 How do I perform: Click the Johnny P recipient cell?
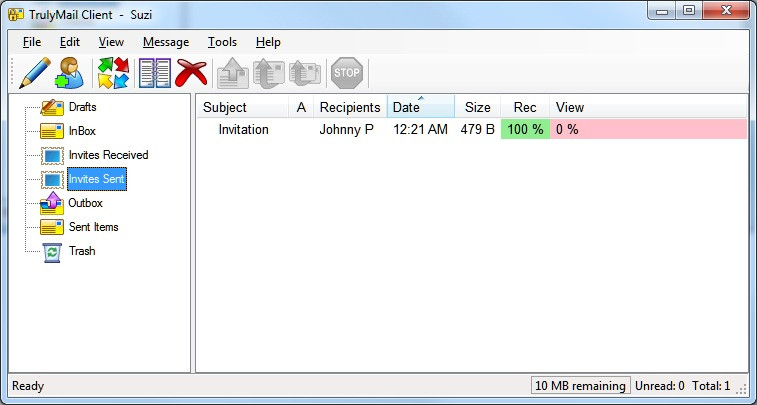coord(347,129)
